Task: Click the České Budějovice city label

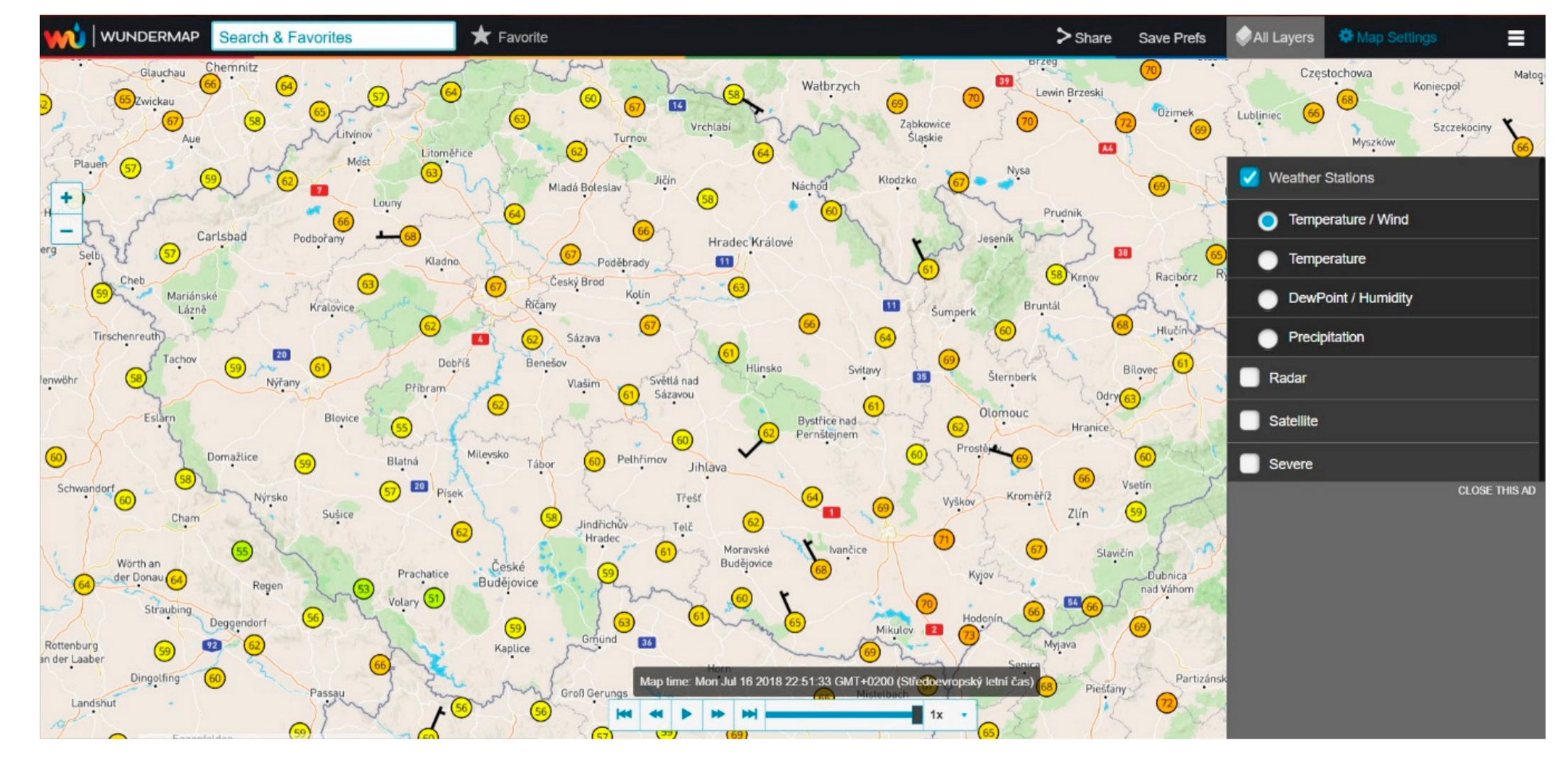Action: 508,575
